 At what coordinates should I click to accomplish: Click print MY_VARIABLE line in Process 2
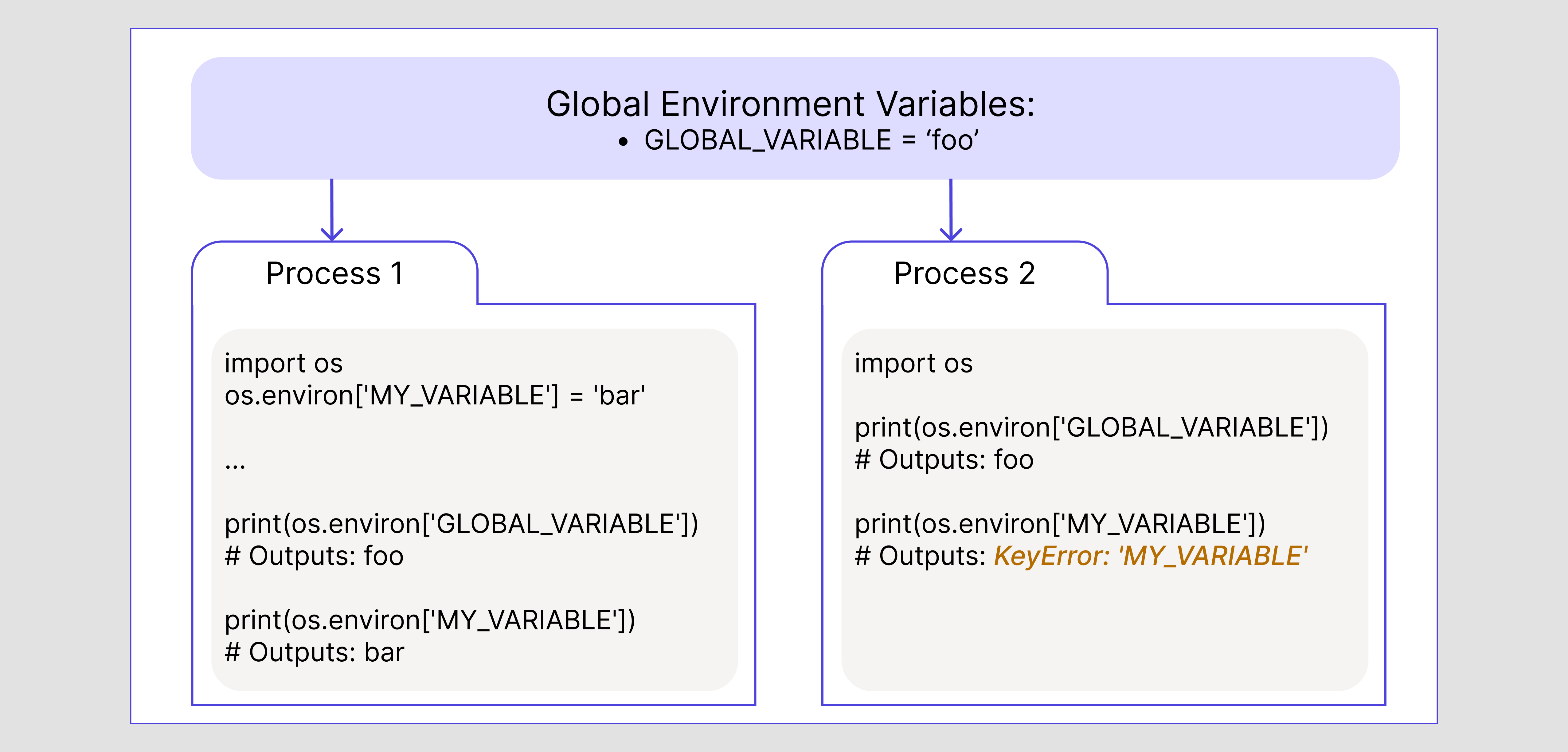[1060, 524]
